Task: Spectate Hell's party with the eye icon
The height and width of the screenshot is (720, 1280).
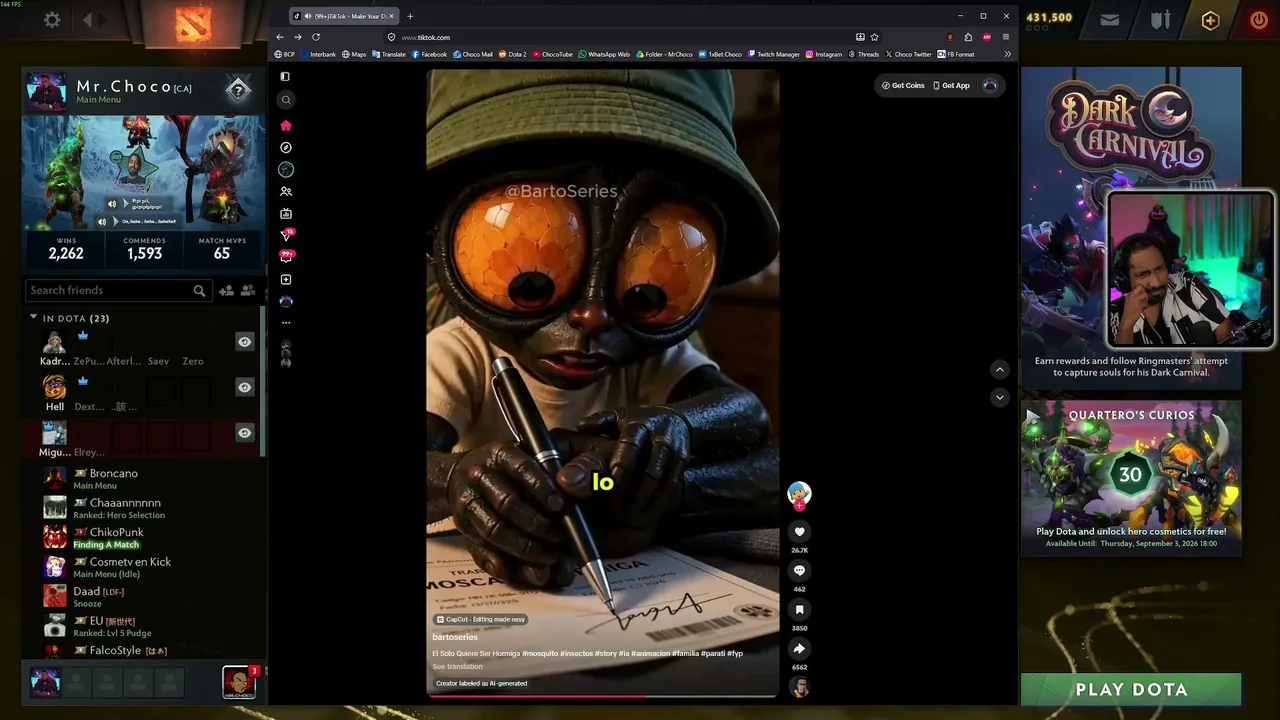Action: [x=244, y=387]
